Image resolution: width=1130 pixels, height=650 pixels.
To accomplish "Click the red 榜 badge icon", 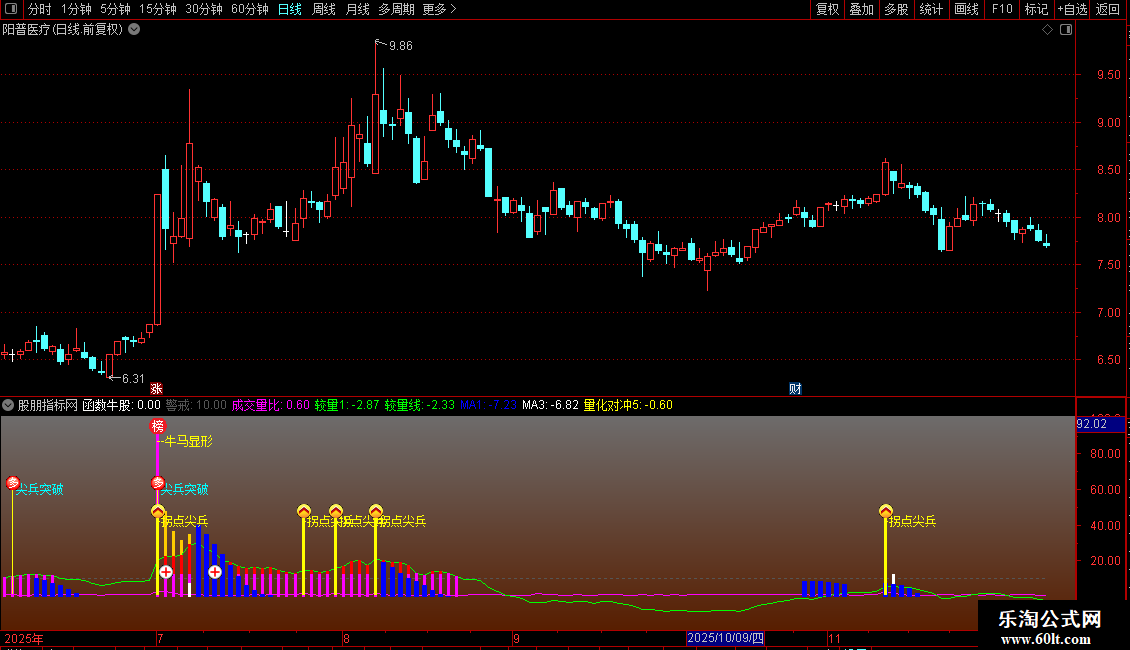I will coord(158,426).
